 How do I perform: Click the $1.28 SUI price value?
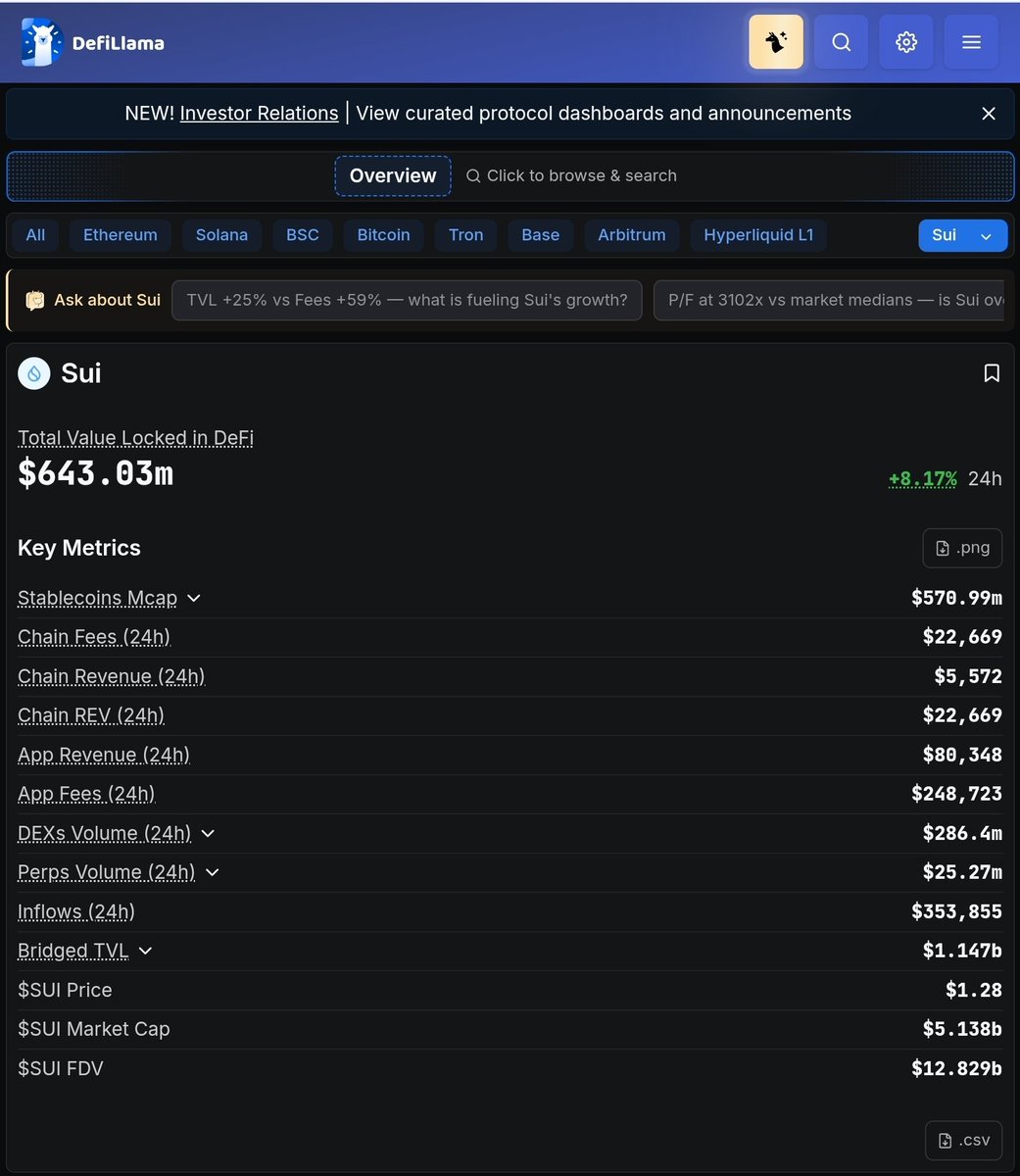pyautogui.click(x=974, y=990)
